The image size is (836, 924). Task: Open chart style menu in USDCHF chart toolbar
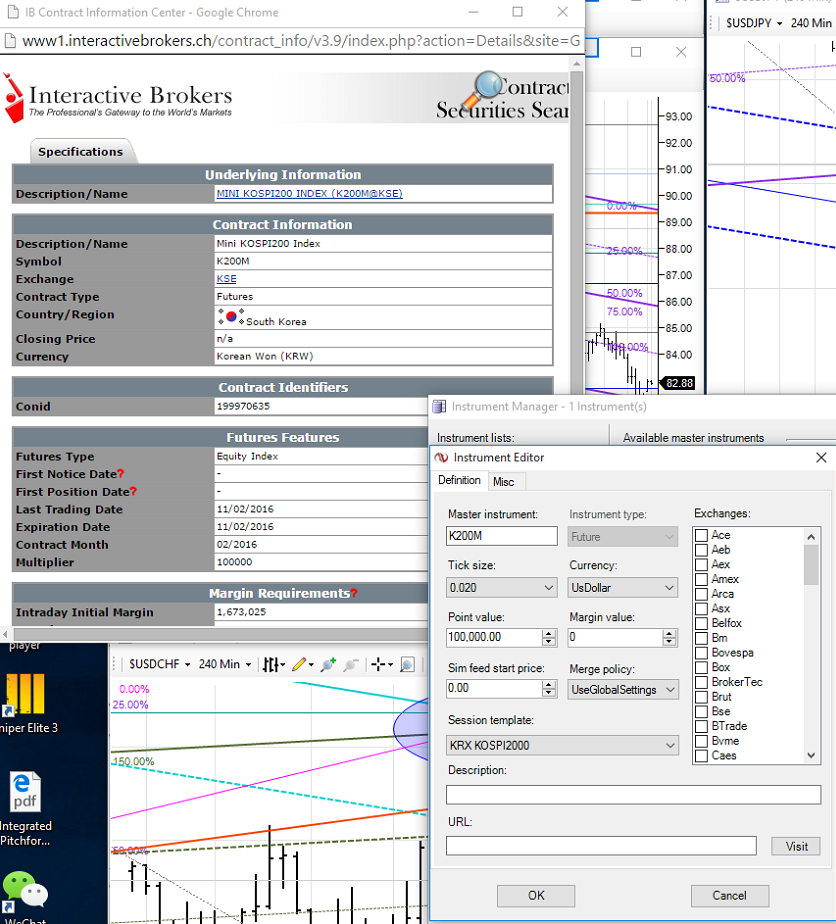[x=273, y=665]
